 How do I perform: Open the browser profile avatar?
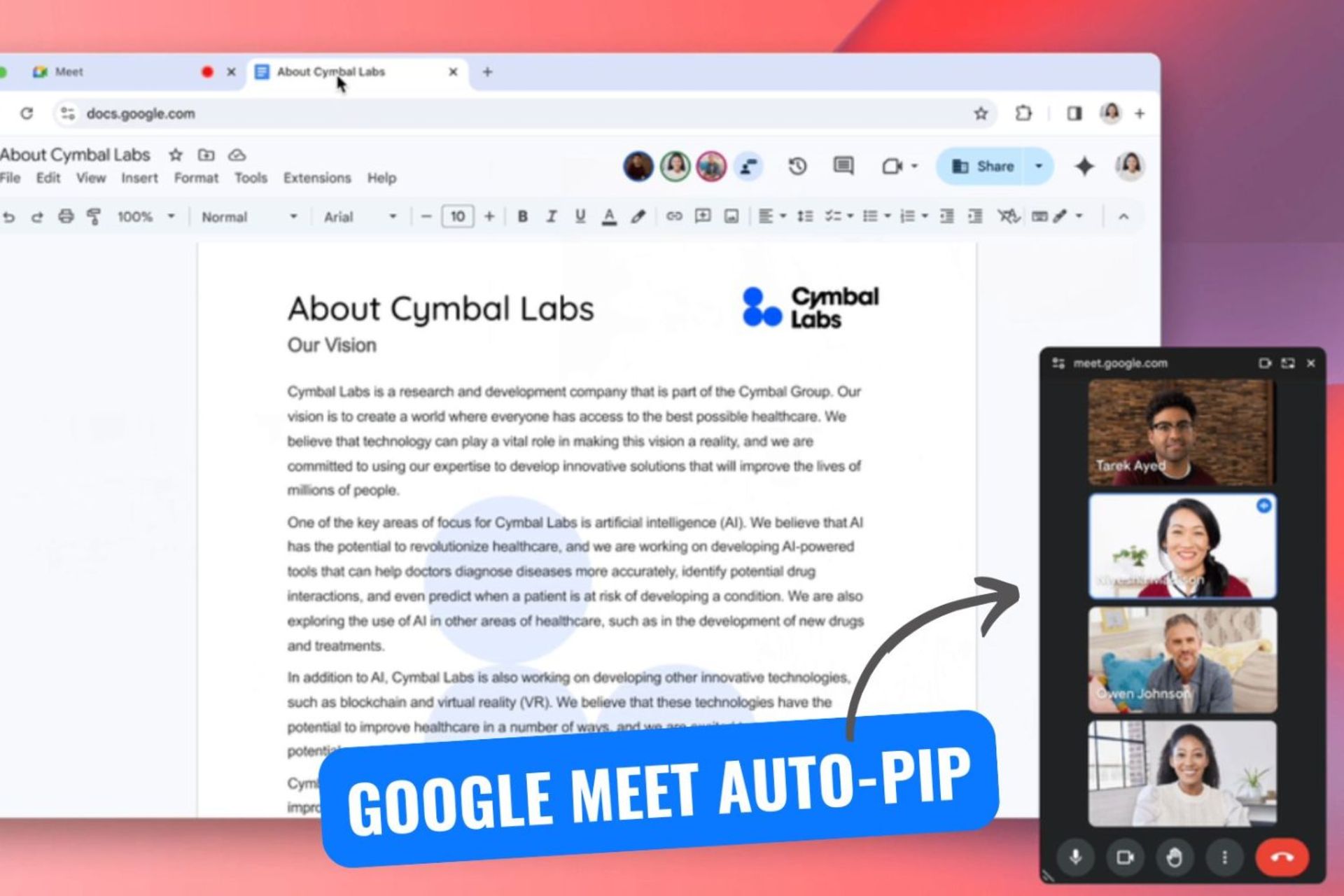(x=1111, y=113)
